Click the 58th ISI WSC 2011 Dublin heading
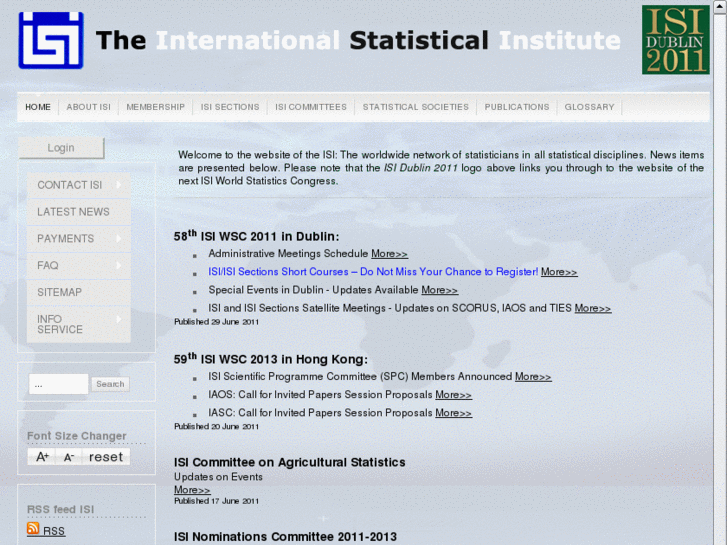727x545 pixels. tap(256, 236)
